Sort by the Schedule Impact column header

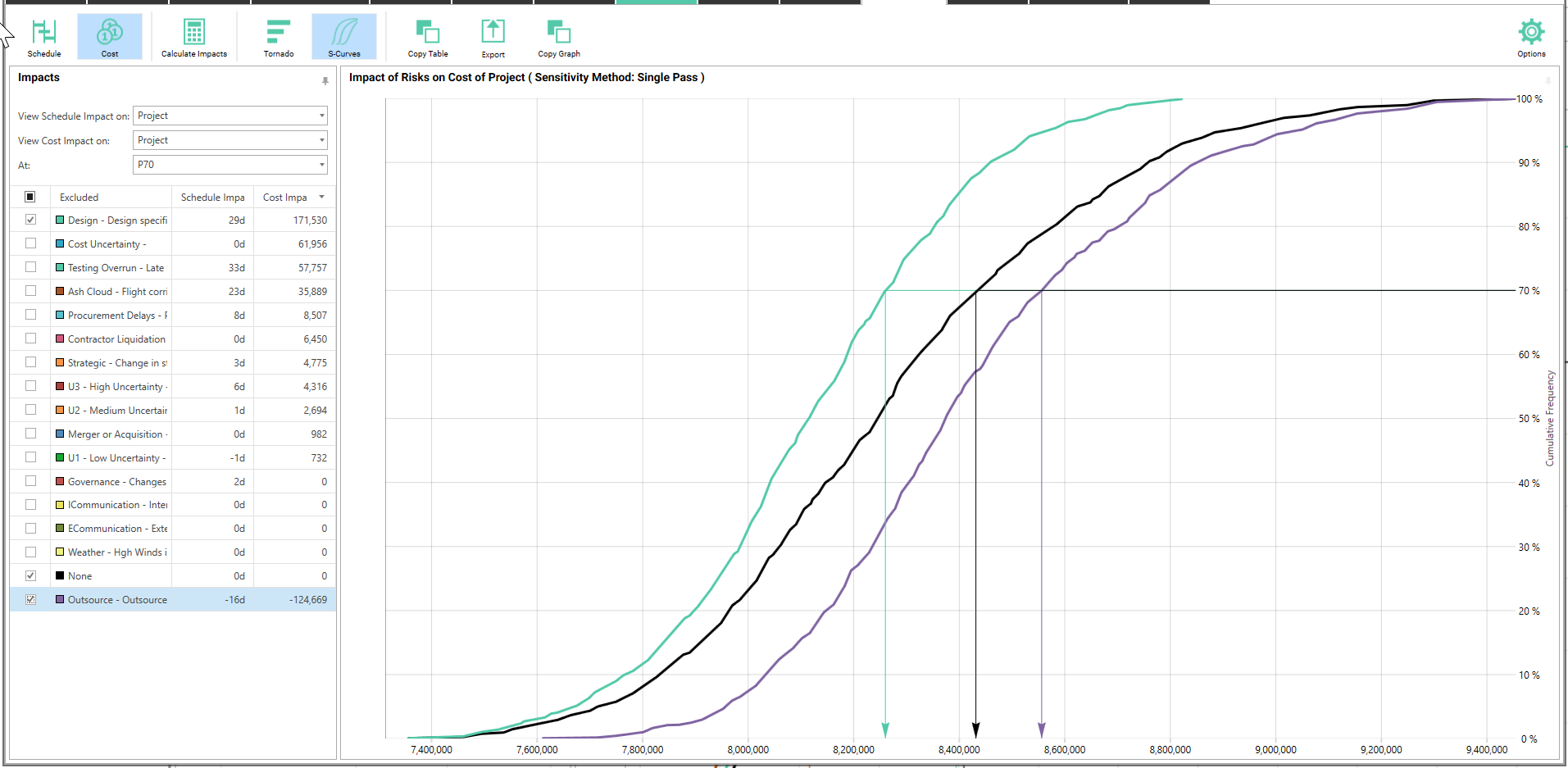click(x=212, y=198)
